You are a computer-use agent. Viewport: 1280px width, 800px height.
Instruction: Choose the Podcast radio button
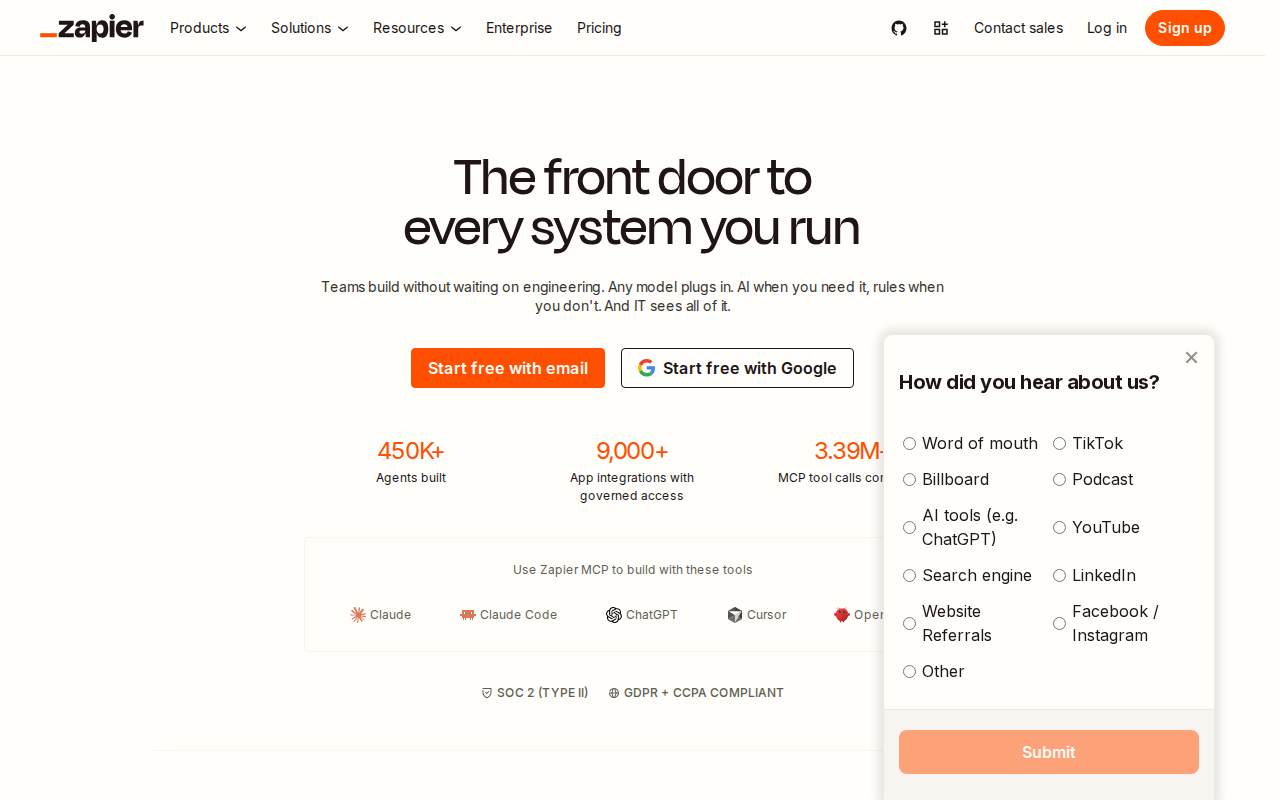click(1059, 479)
